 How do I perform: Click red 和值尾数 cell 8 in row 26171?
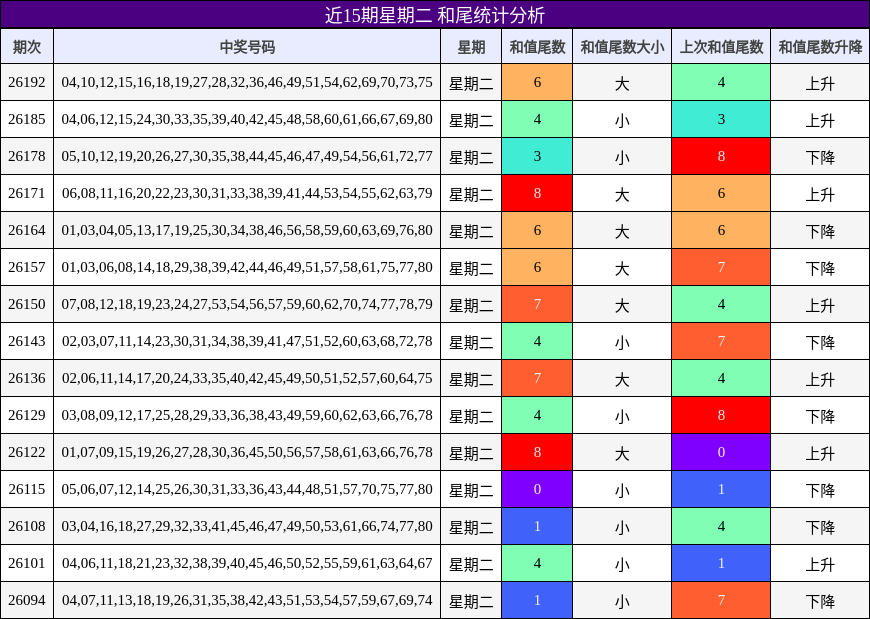click(537, 193)
